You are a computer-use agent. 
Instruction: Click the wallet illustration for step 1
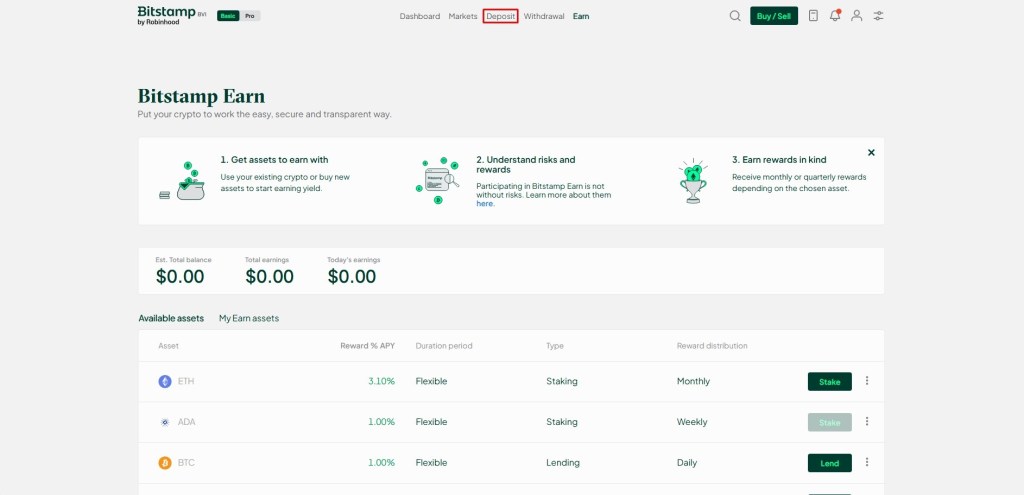[183, 181]
